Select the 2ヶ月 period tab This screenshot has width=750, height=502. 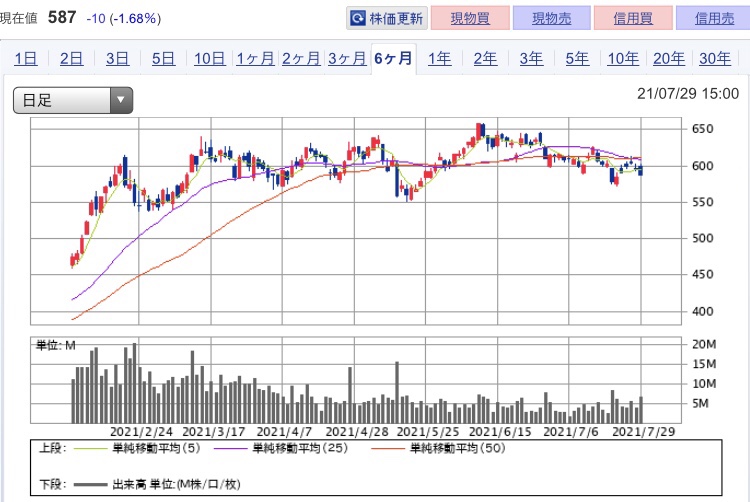tap(301, 59)
